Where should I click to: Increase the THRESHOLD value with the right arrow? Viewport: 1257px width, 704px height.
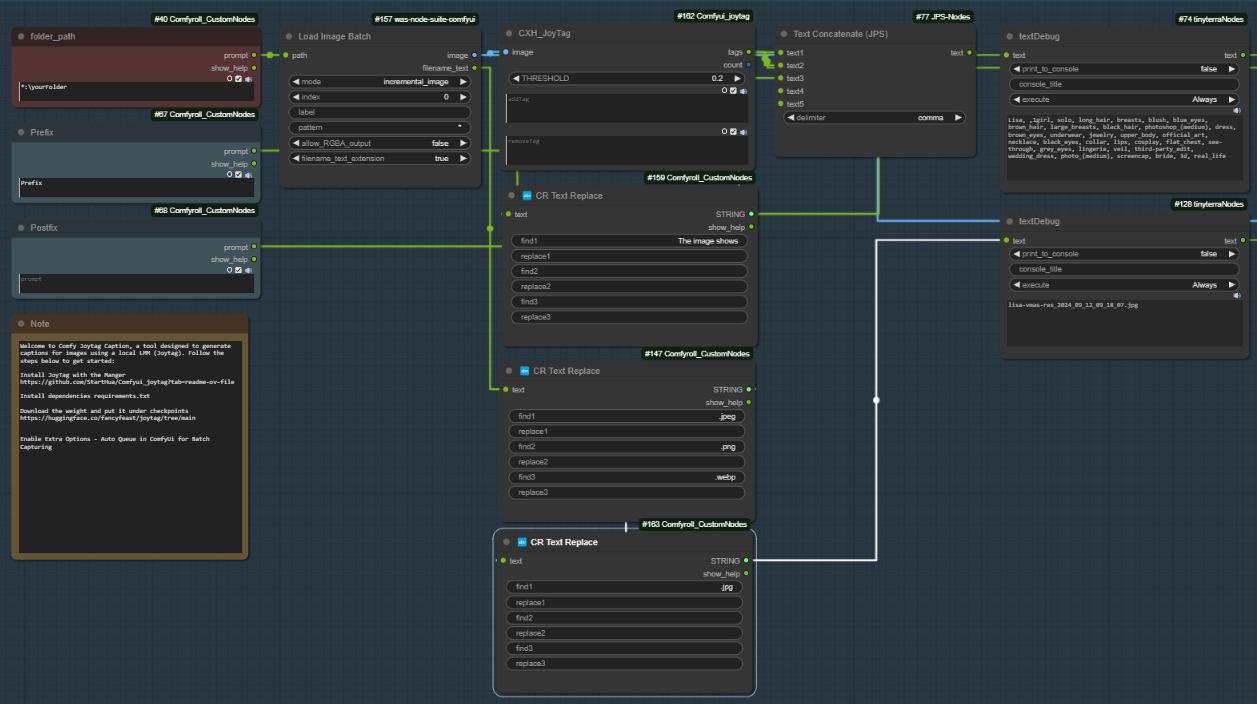pyautogui.click(x=738, y=78)
